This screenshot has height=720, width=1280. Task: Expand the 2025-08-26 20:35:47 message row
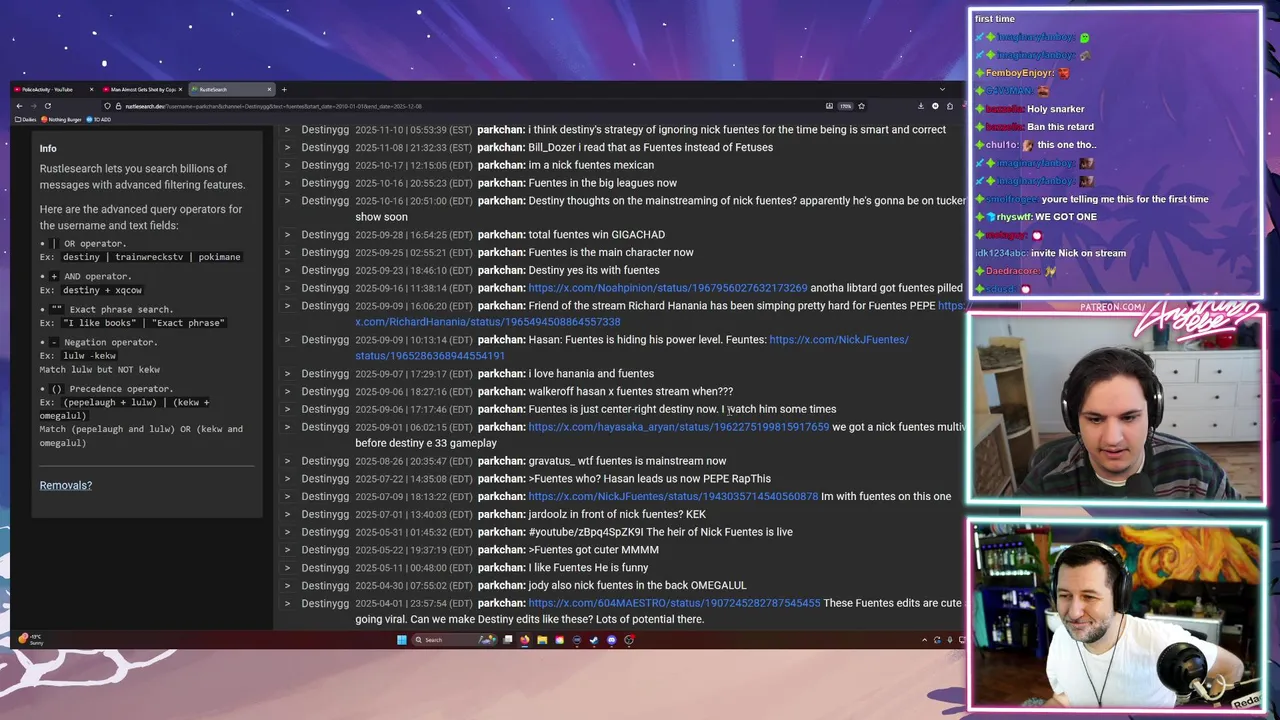(x=287, y=461)
